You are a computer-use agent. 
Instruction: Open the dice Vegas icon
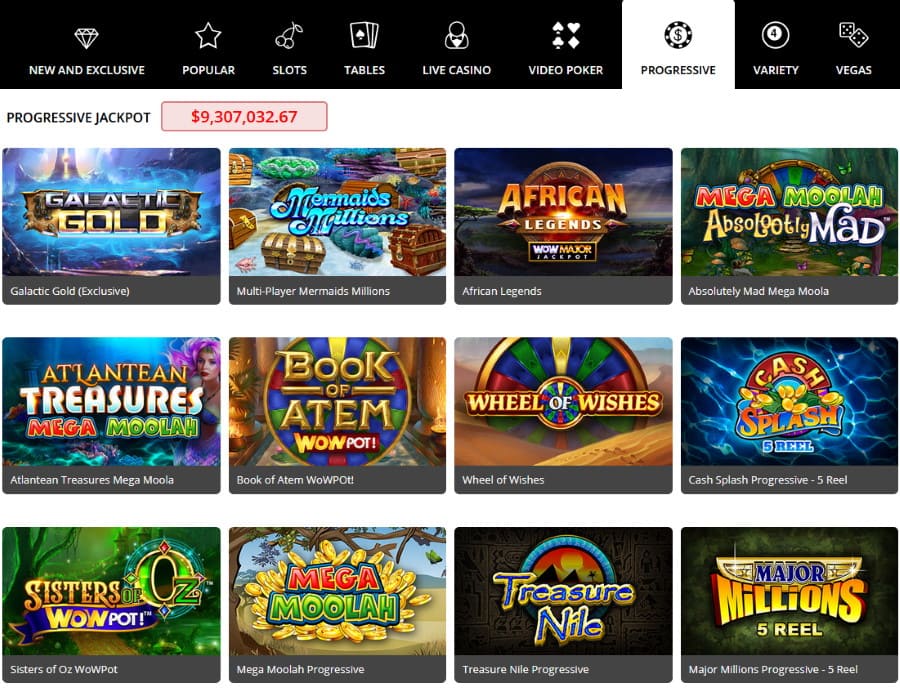[854, 35]
